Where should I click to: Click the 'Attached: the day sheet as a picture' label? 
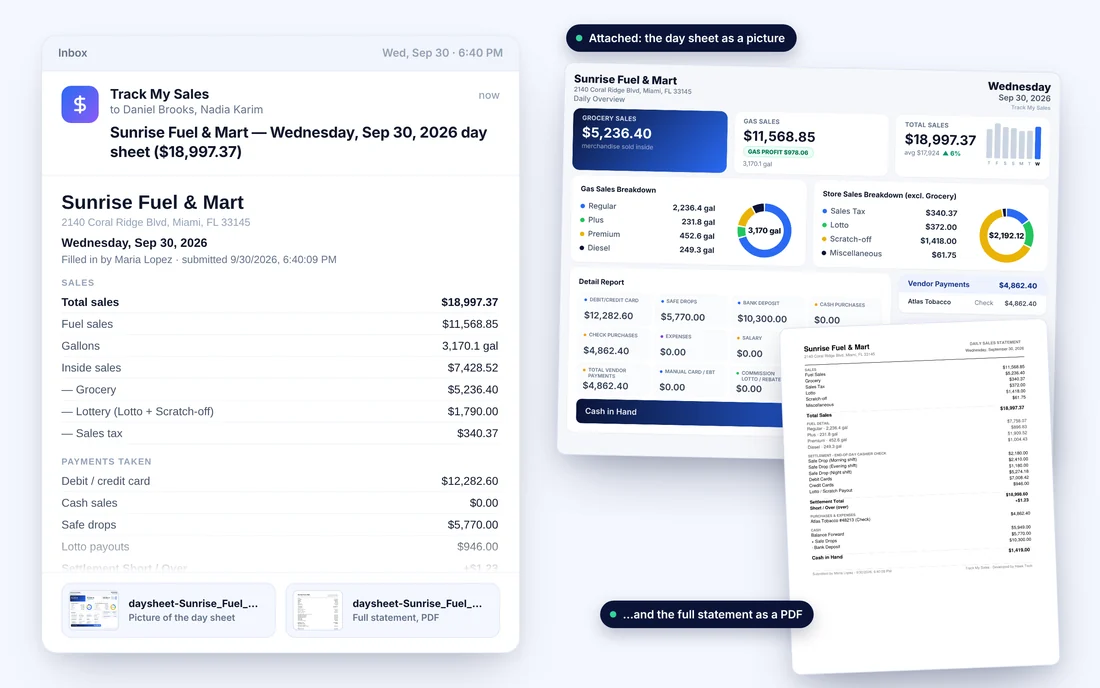point(681,39)
